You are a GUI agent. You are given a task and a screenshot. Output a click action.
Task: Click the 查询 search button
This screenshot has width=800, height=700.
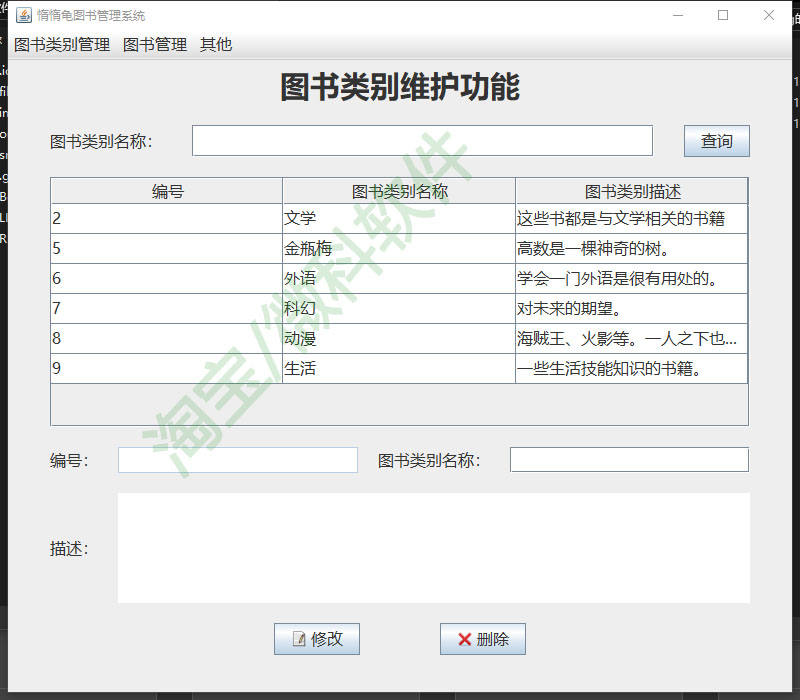(716, 141)
